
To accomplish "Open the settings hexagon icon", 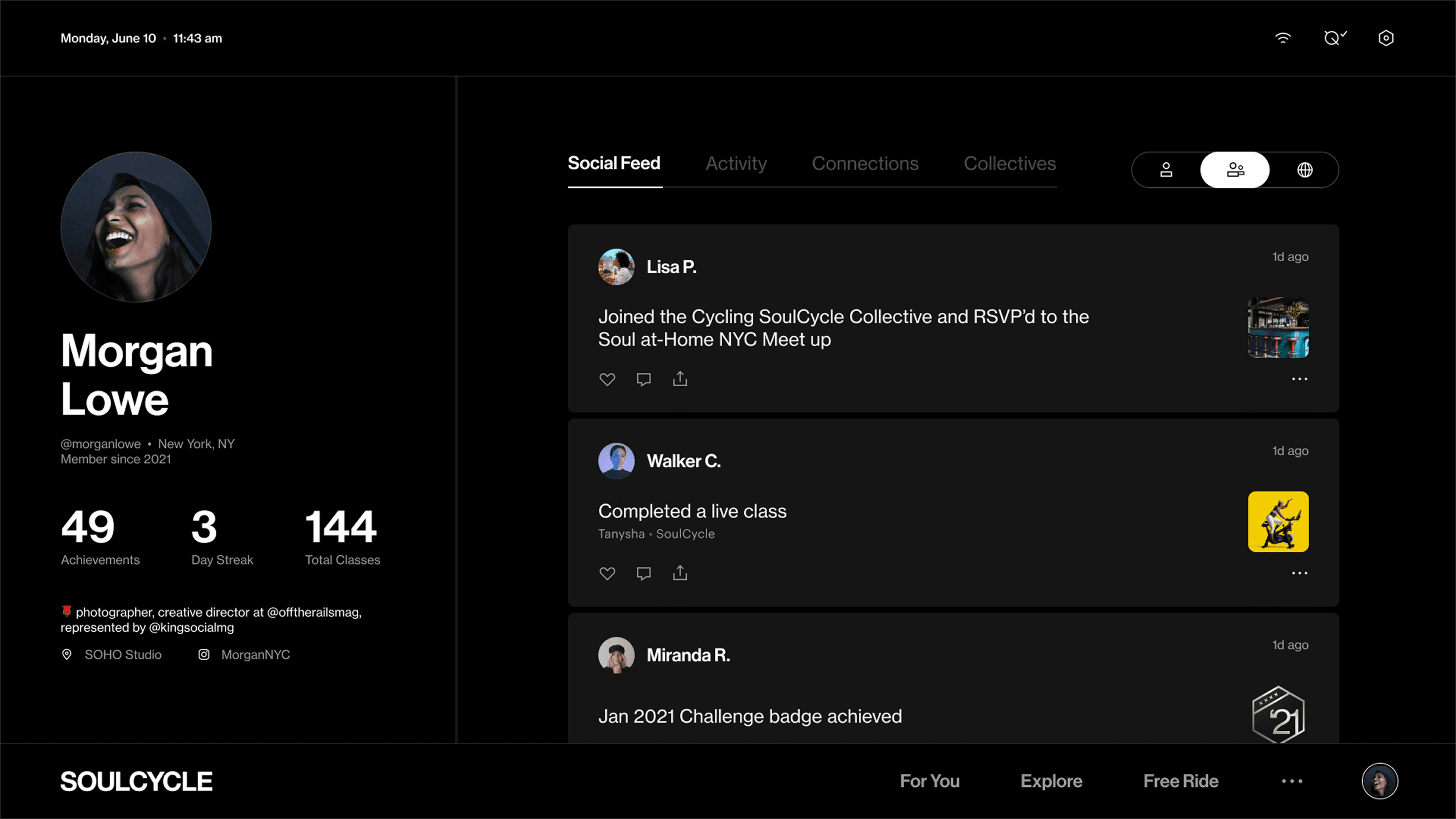I will [1386, 38].
